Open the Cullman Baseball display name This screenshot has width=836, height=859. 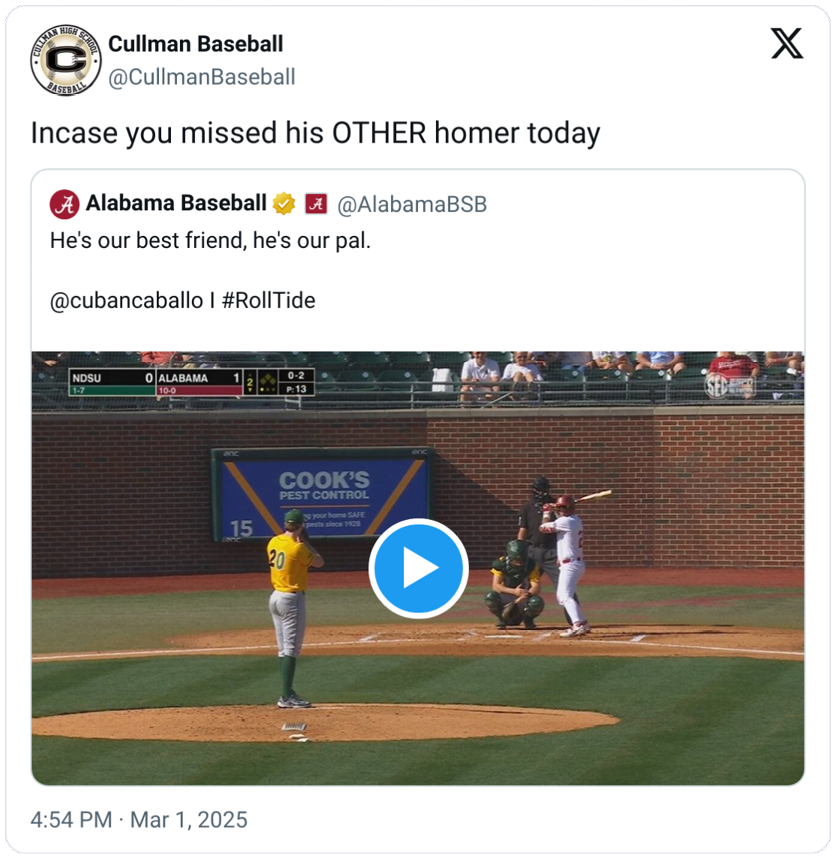coord(195,44)
